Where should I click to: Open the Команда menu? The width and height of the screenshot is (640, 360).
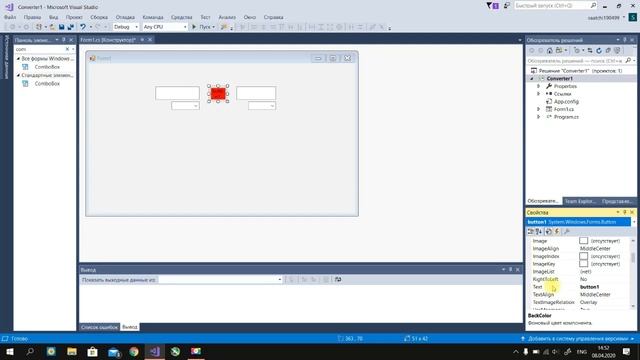pos(153,17)
